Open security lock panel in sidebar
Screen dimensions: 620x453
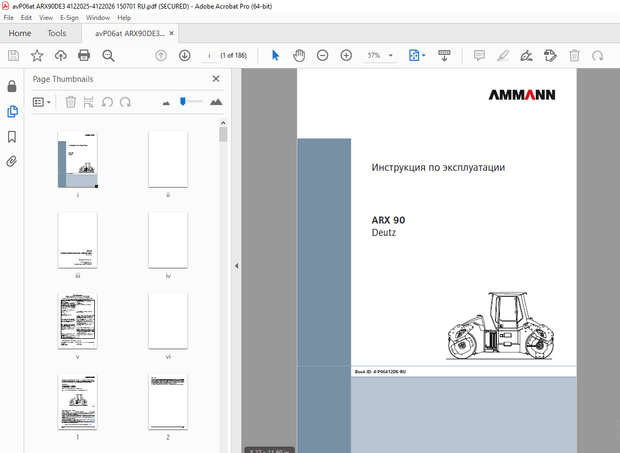(x=12, y=86)
